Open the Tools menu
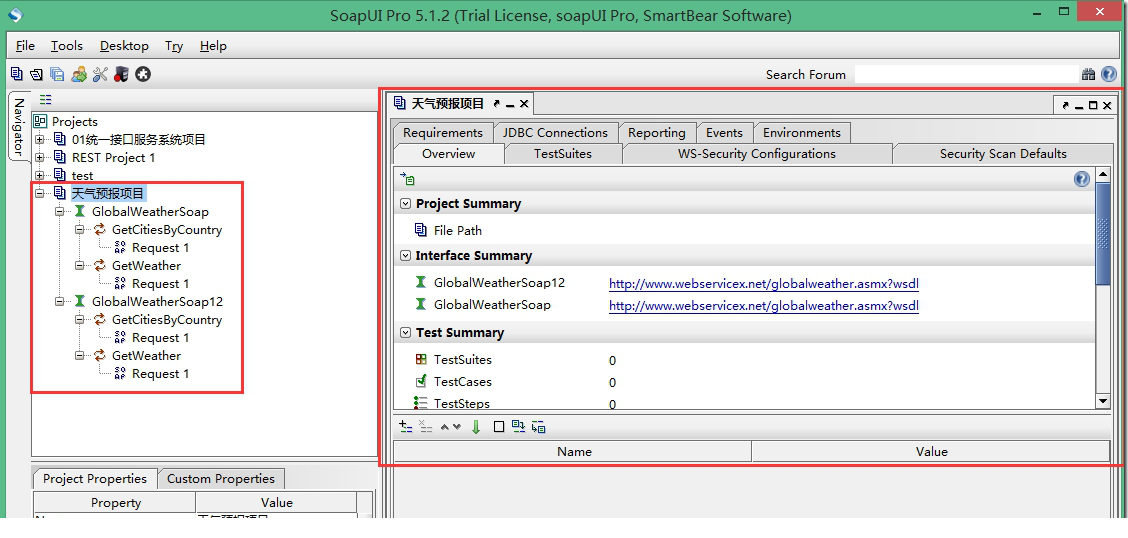This screenshot has width=1128, height=538. pos(67,45)
